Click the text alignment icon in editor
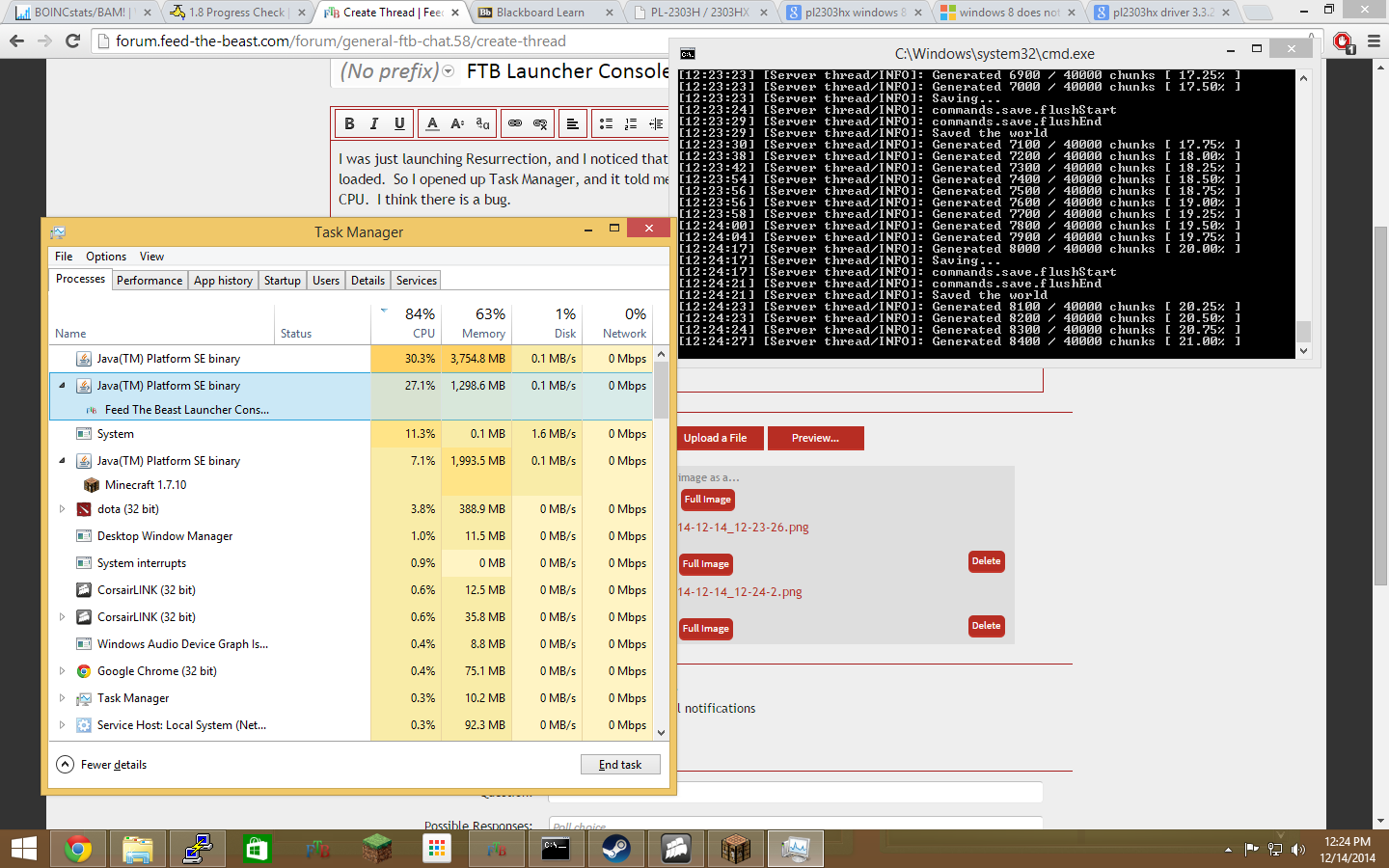Screen dimensions: 1389x868 click(x=572, y=123)
